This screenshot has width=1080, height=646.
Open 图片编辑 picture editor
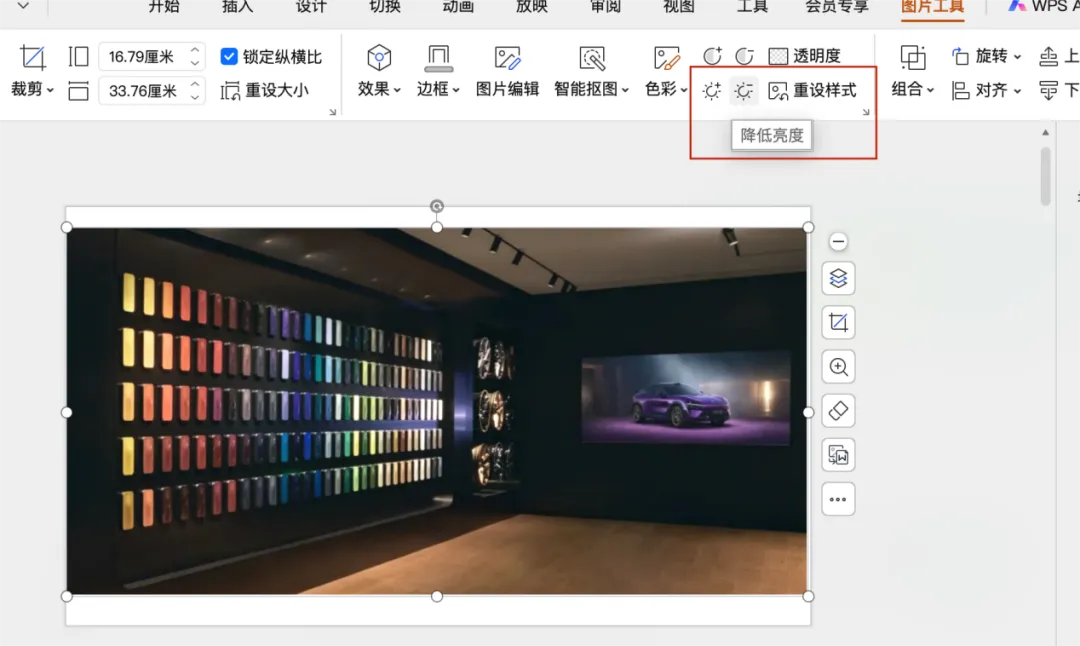(508, 72)
